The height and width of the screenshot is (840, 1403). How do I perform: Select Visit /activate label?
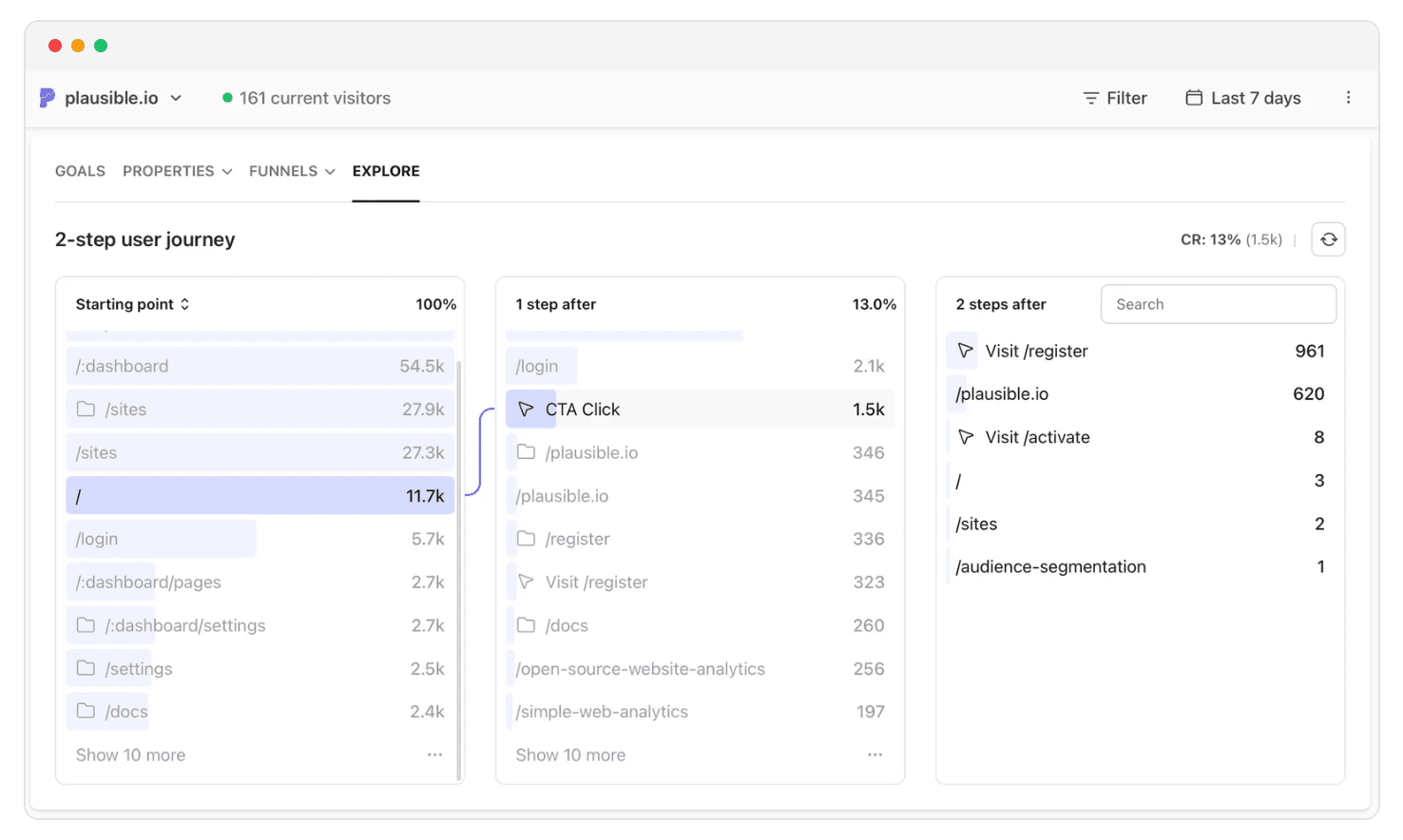[1037, 437]
